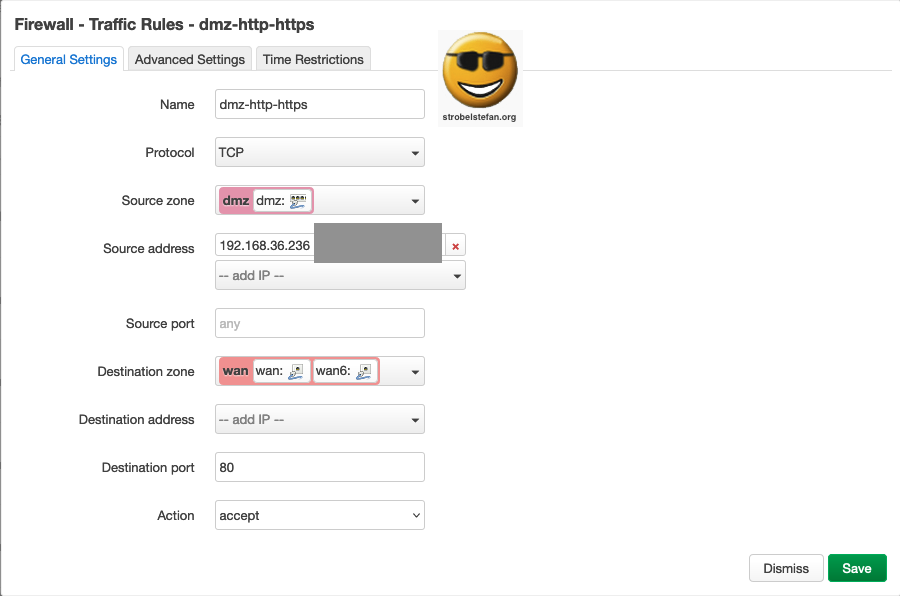Expand the Destination zone dropdown
The height and width of the screenshot is (596, 900).
coord(415,372)
